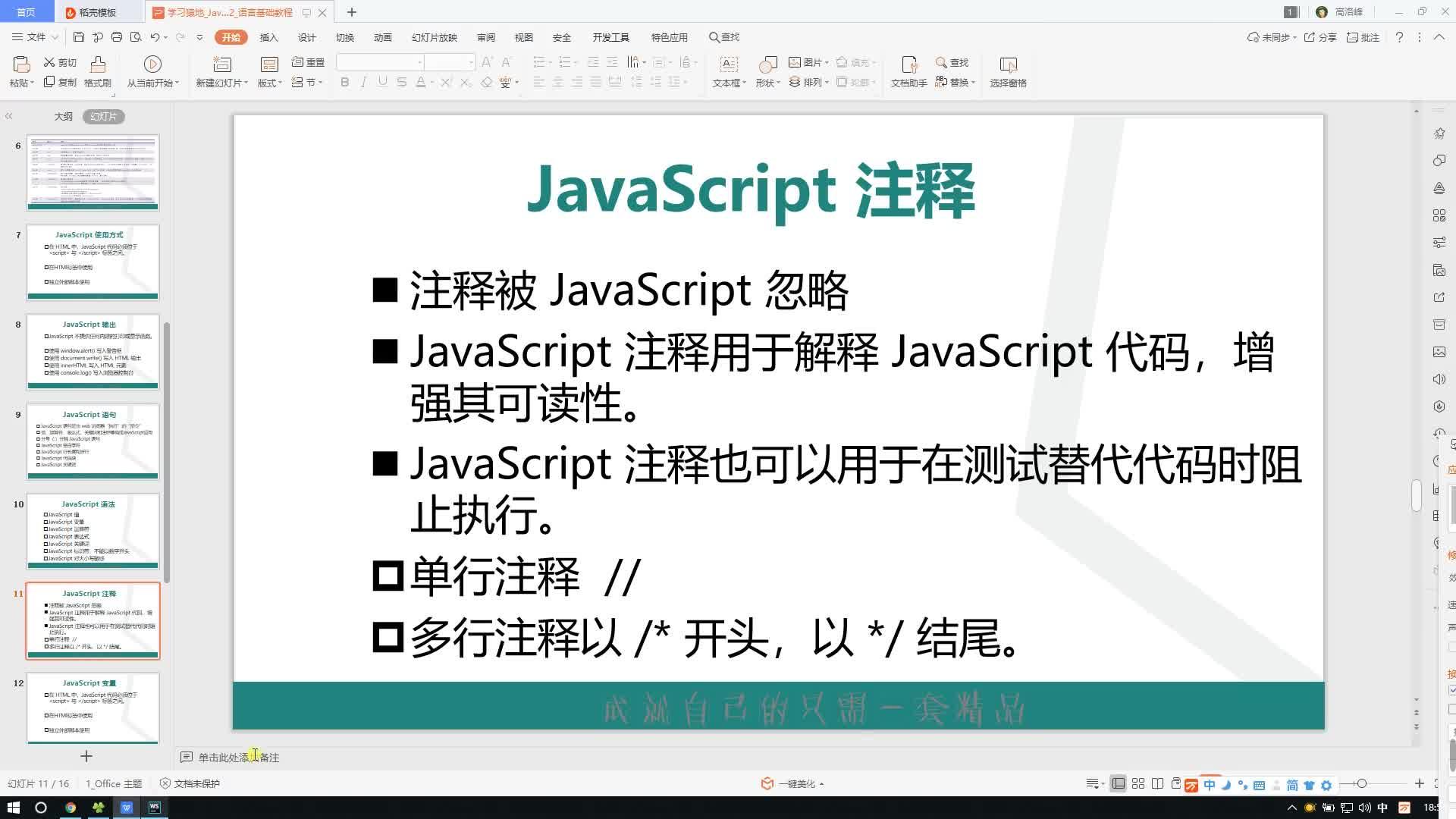Open the Design (设计) ribbon tab

pyautogui.click(x=307, y=37)
